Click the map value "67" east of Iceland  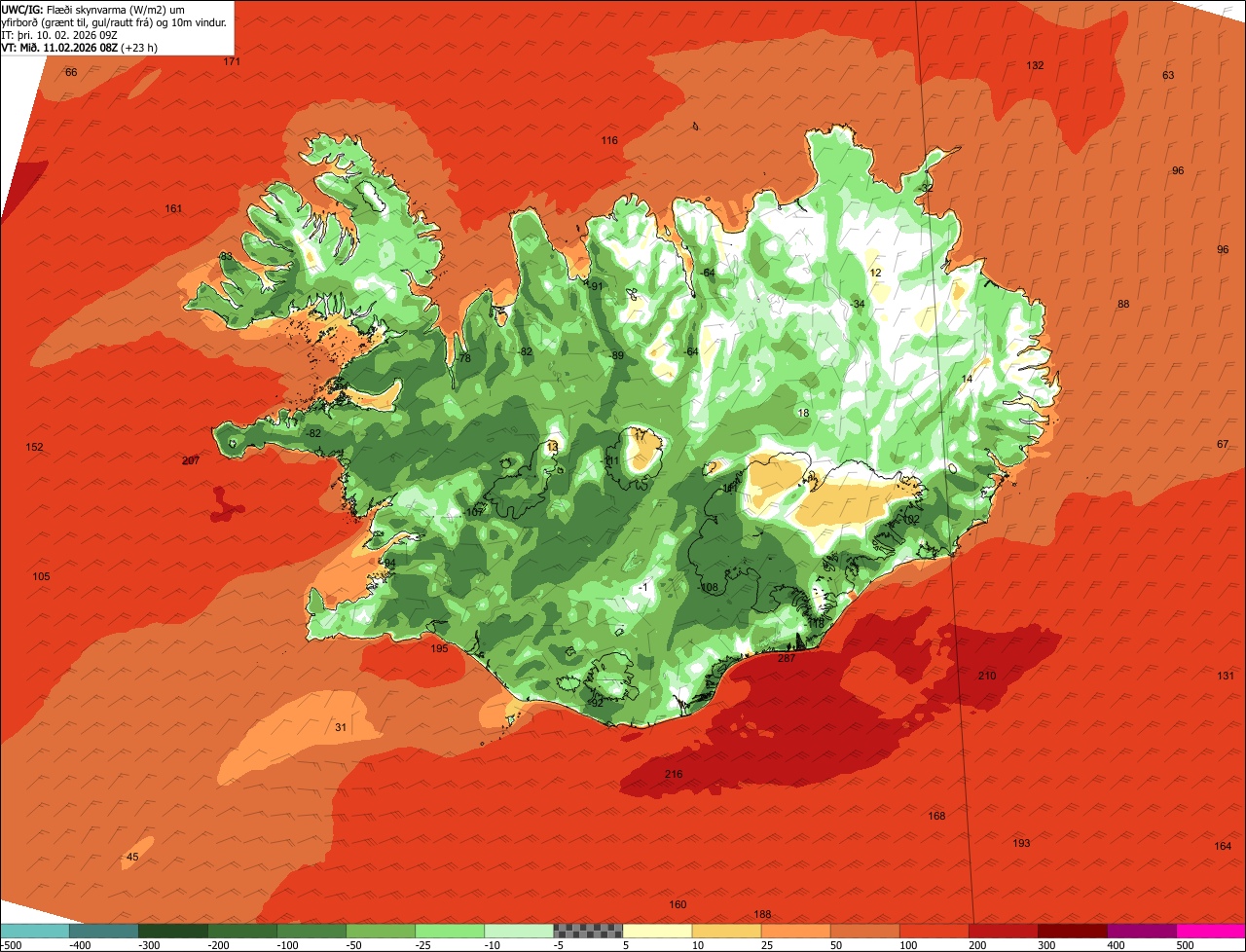pyautogui.click(x=1223, y=444)
